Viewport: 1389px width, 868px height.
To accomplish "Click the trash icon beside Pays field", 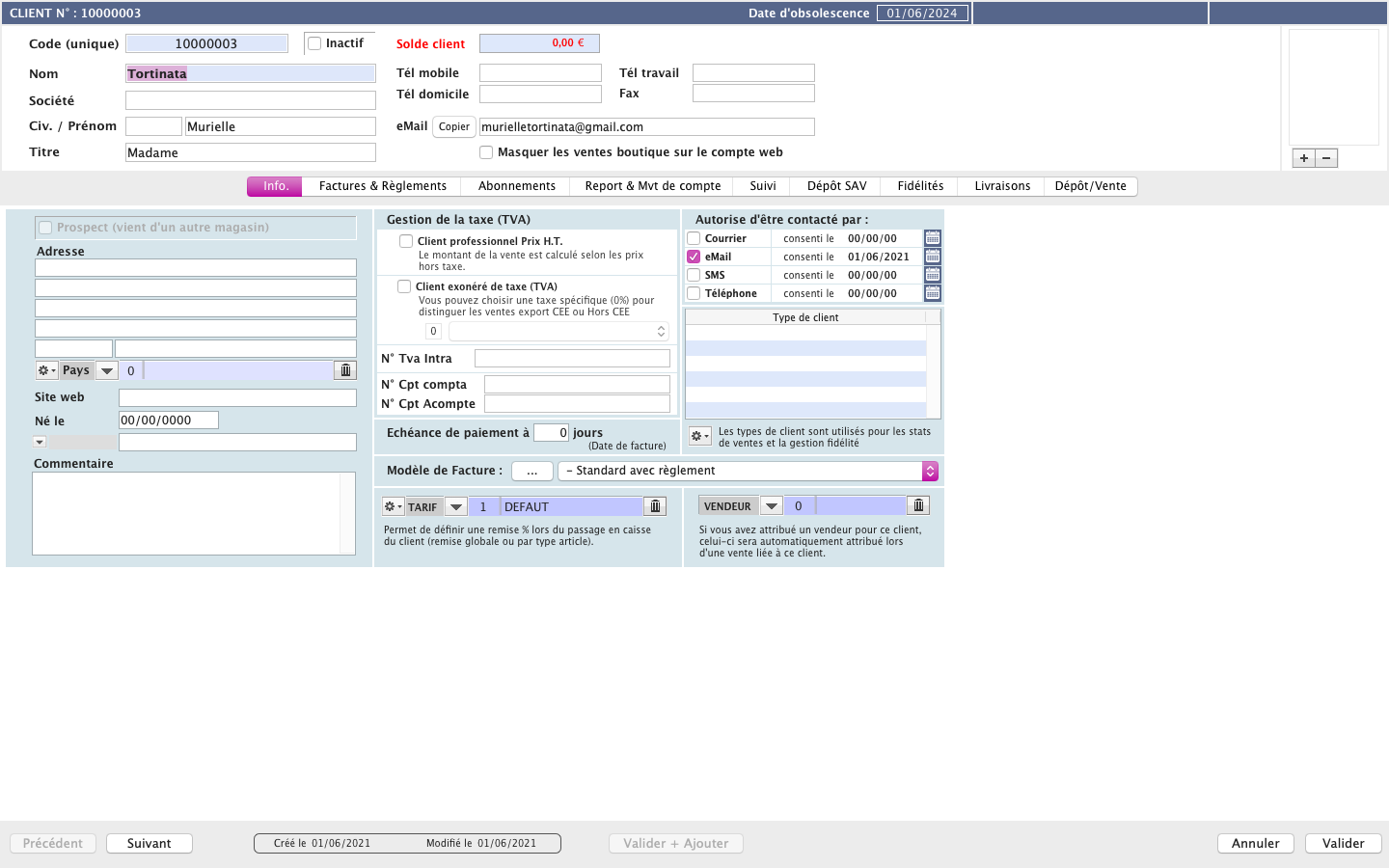I will [345, 370].
